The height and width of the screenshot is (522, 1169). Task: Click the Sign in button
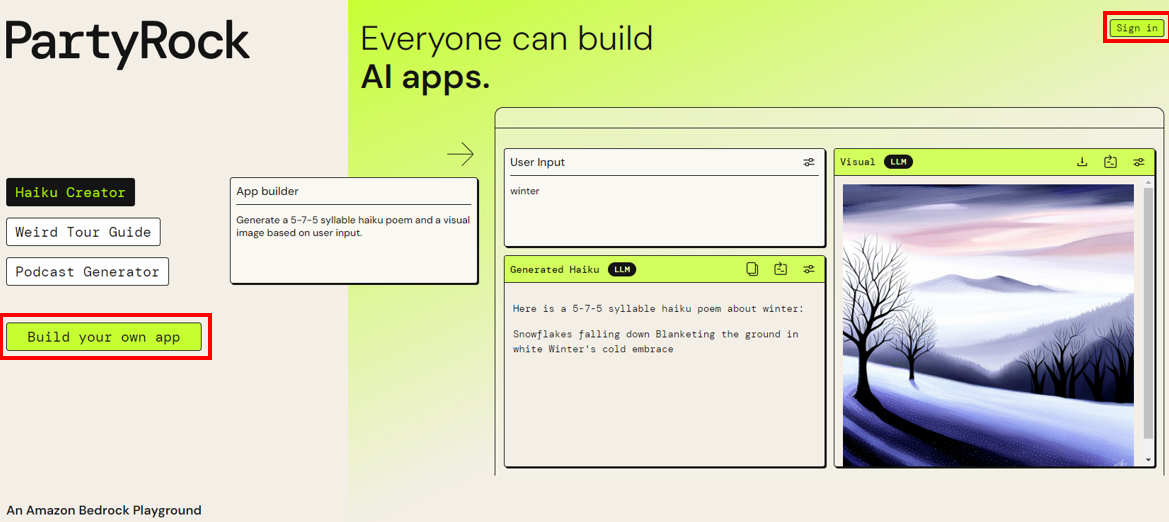(1137, 28)
